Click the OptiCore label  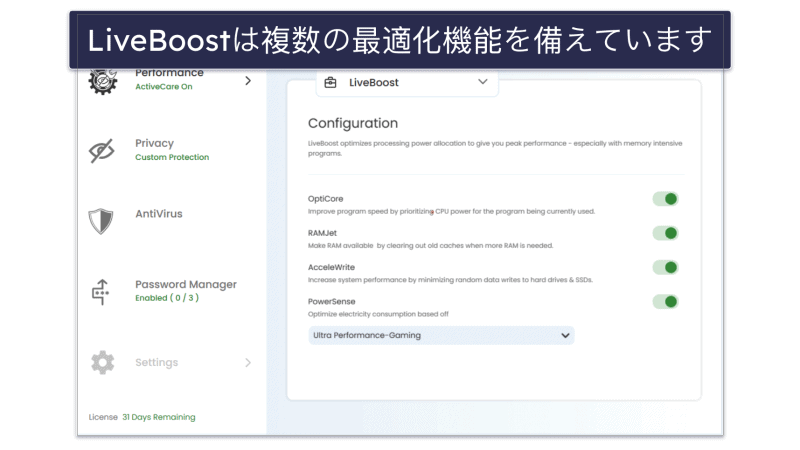(326, 198)
